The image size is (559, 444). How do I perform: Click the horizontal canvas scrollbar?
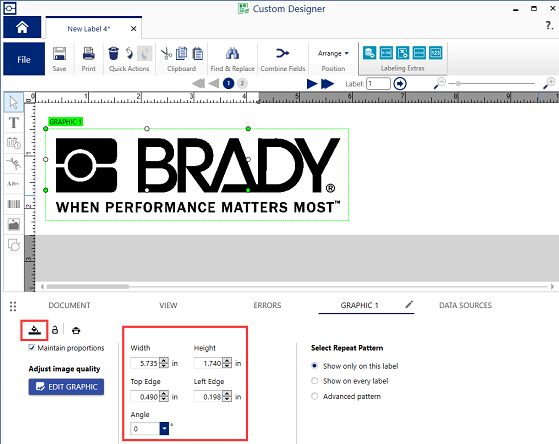point(88,286)
